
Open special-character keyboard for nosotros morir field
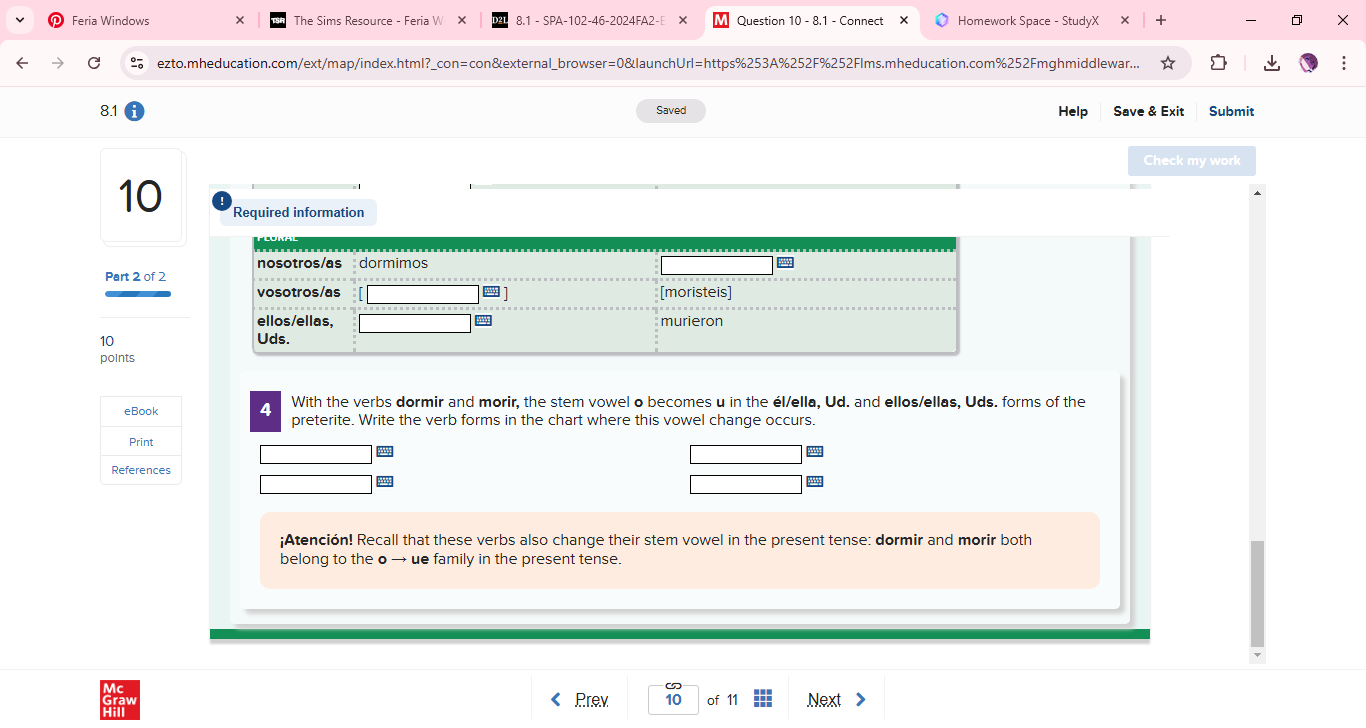pyautogui.click(x=785, y=263)
